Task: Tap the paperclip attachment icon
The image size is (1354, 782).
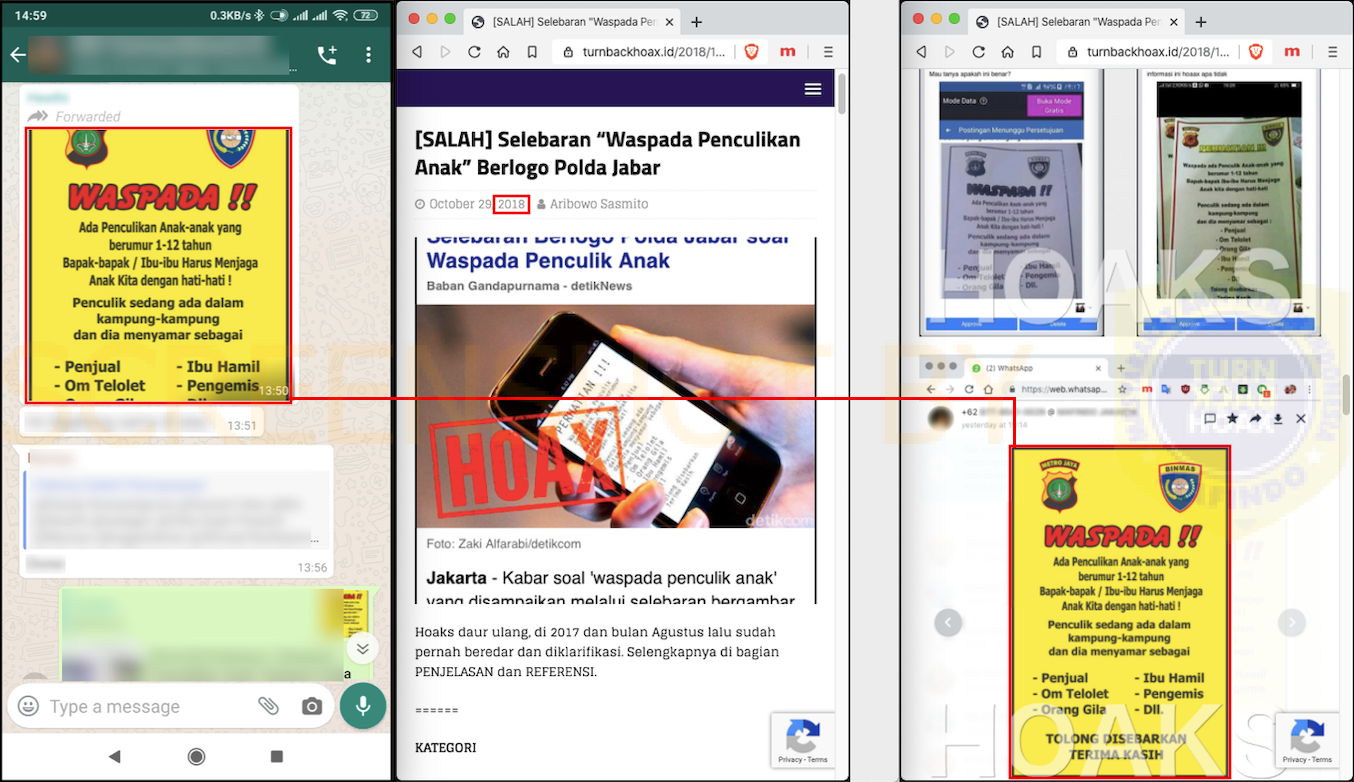Action: pos(268,706)
